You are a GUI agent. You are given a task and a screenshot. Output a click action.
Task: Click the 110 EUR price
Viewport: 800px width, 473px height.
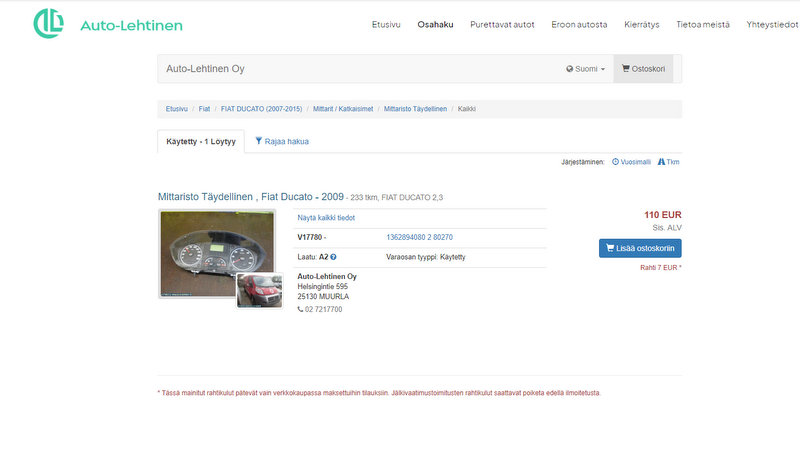tap(662, 215)
